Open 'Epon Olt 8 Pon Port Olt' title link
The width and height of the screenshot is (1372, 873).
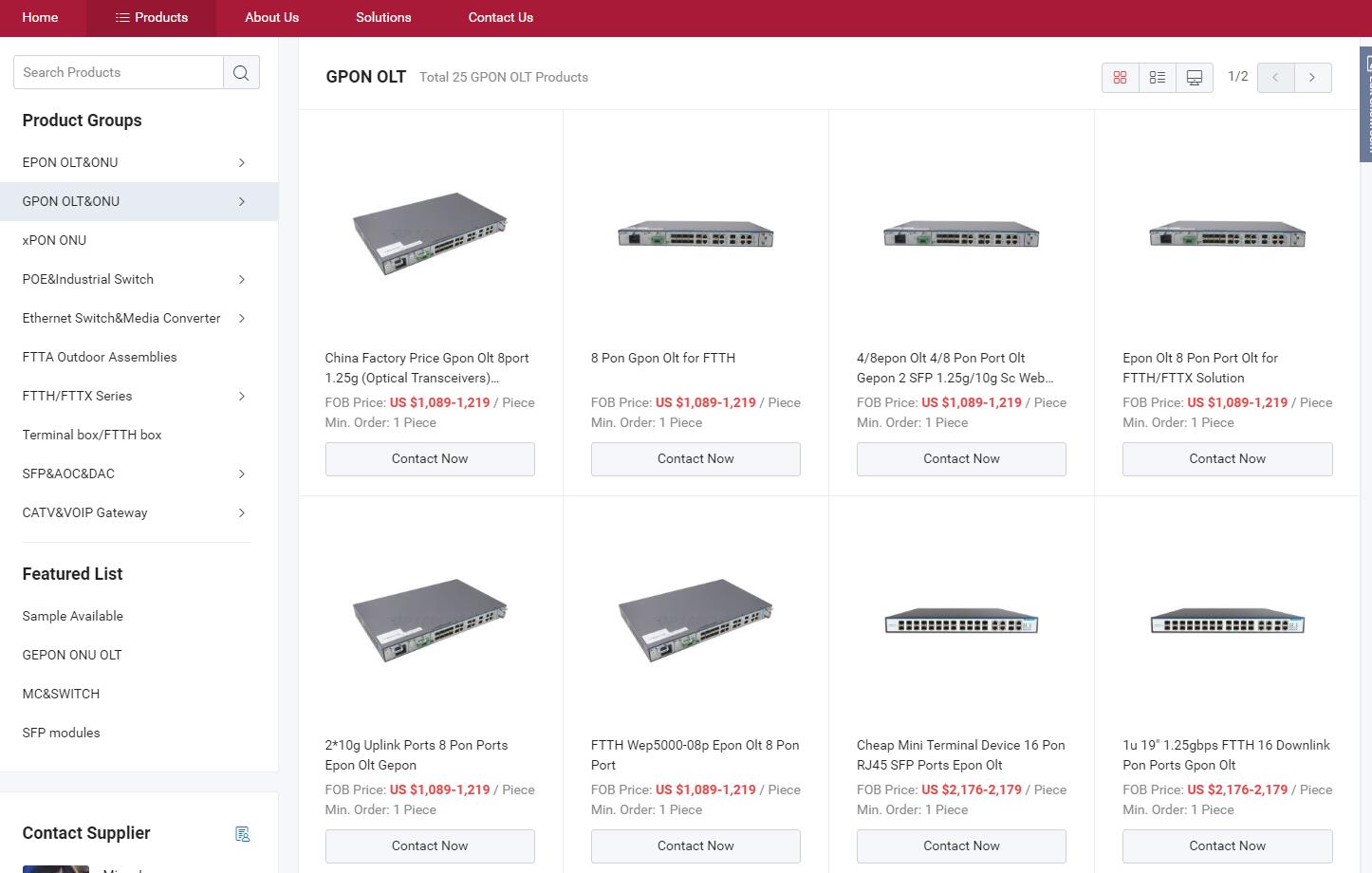pyautogui.click(x=1200, y=368)
